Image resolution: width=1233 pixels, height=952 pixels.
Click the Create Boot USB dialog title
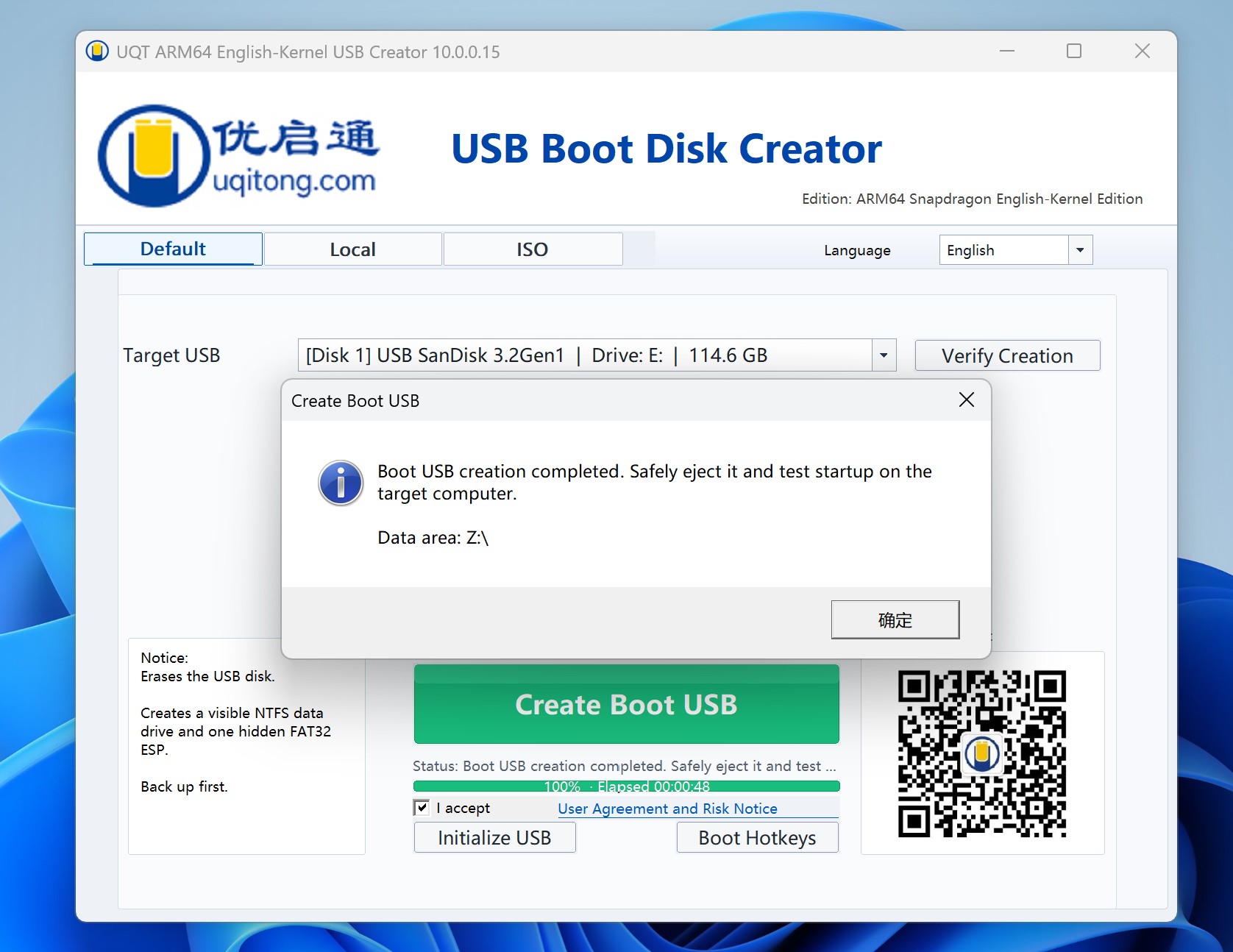point(355,401)
